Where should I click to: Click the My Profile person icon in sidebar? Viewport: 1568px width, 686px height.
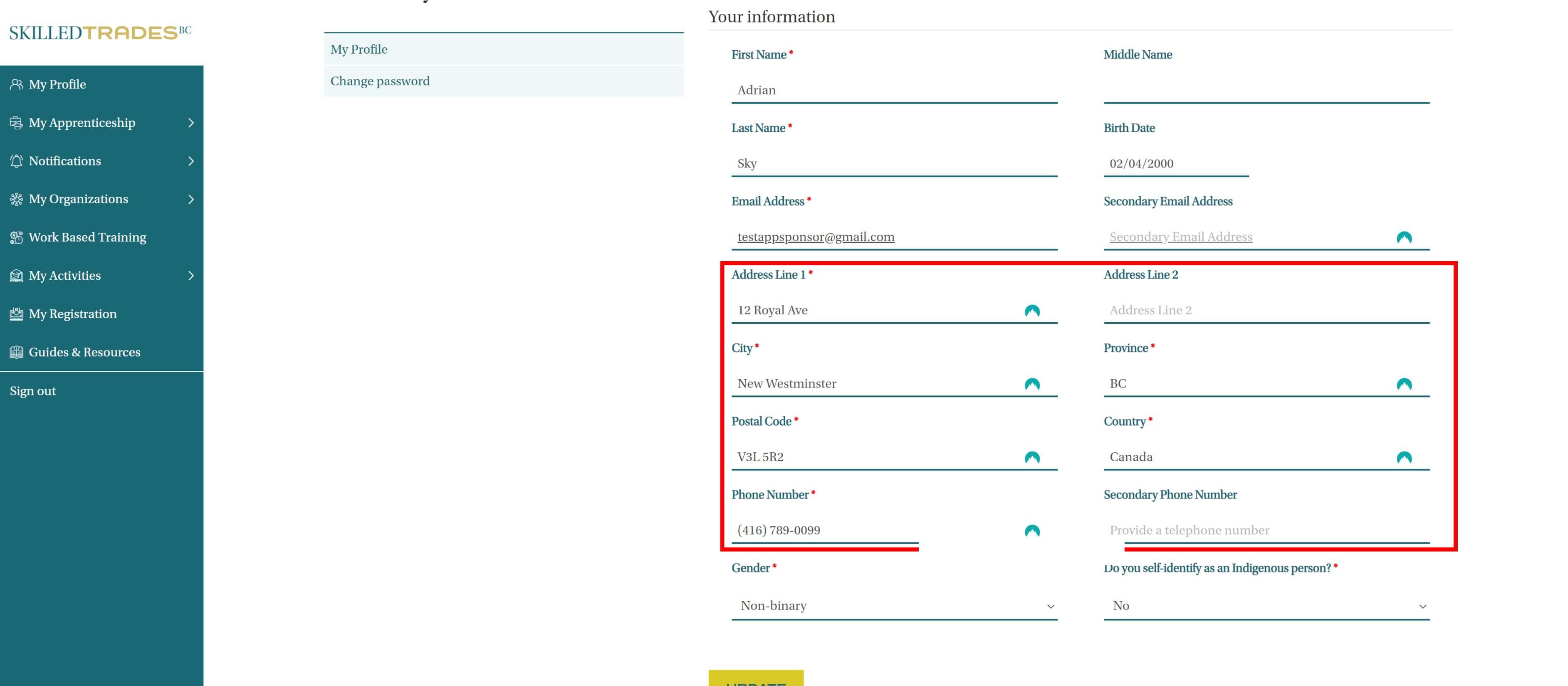(17, 85)
